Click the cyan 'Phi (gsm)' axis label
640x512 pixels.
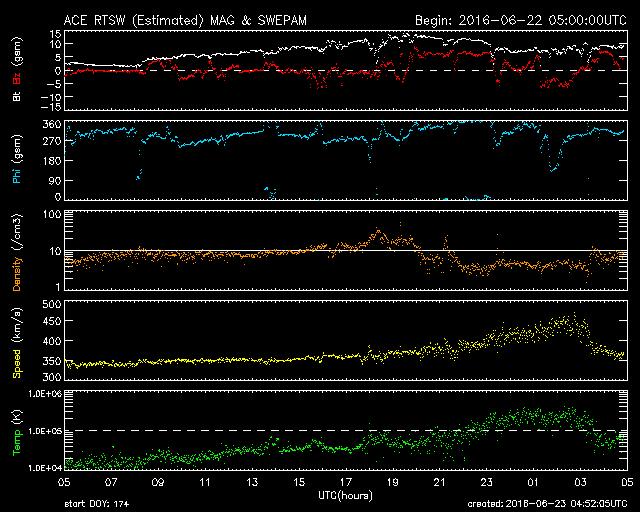tap(17, 159)
